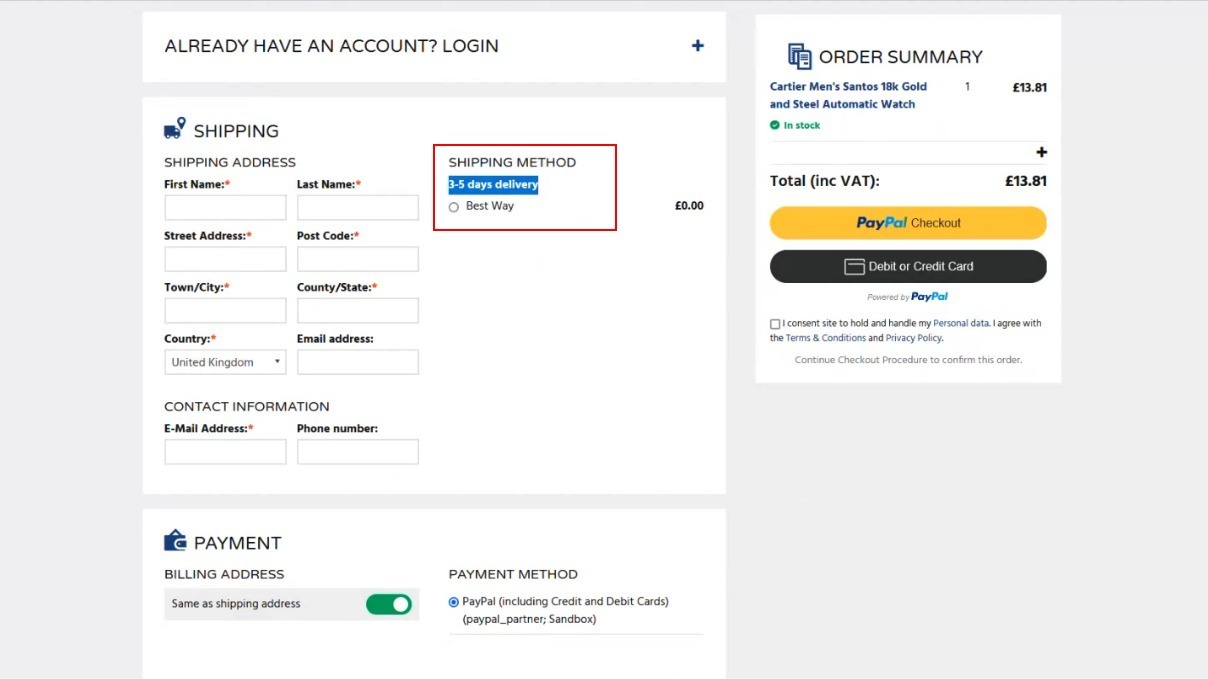Click the "In stock" status text

click(x=802, y=125)
